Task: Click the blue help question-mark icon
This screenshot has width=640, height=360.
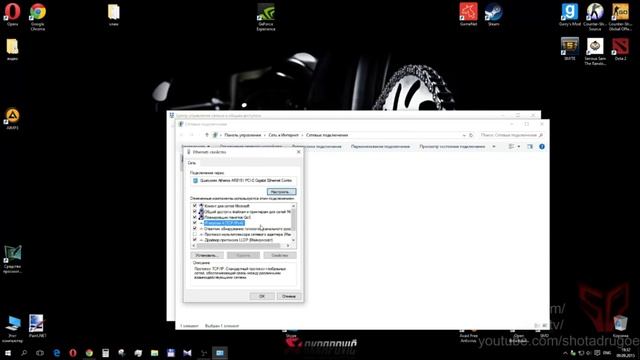Action: click(542, 147)
